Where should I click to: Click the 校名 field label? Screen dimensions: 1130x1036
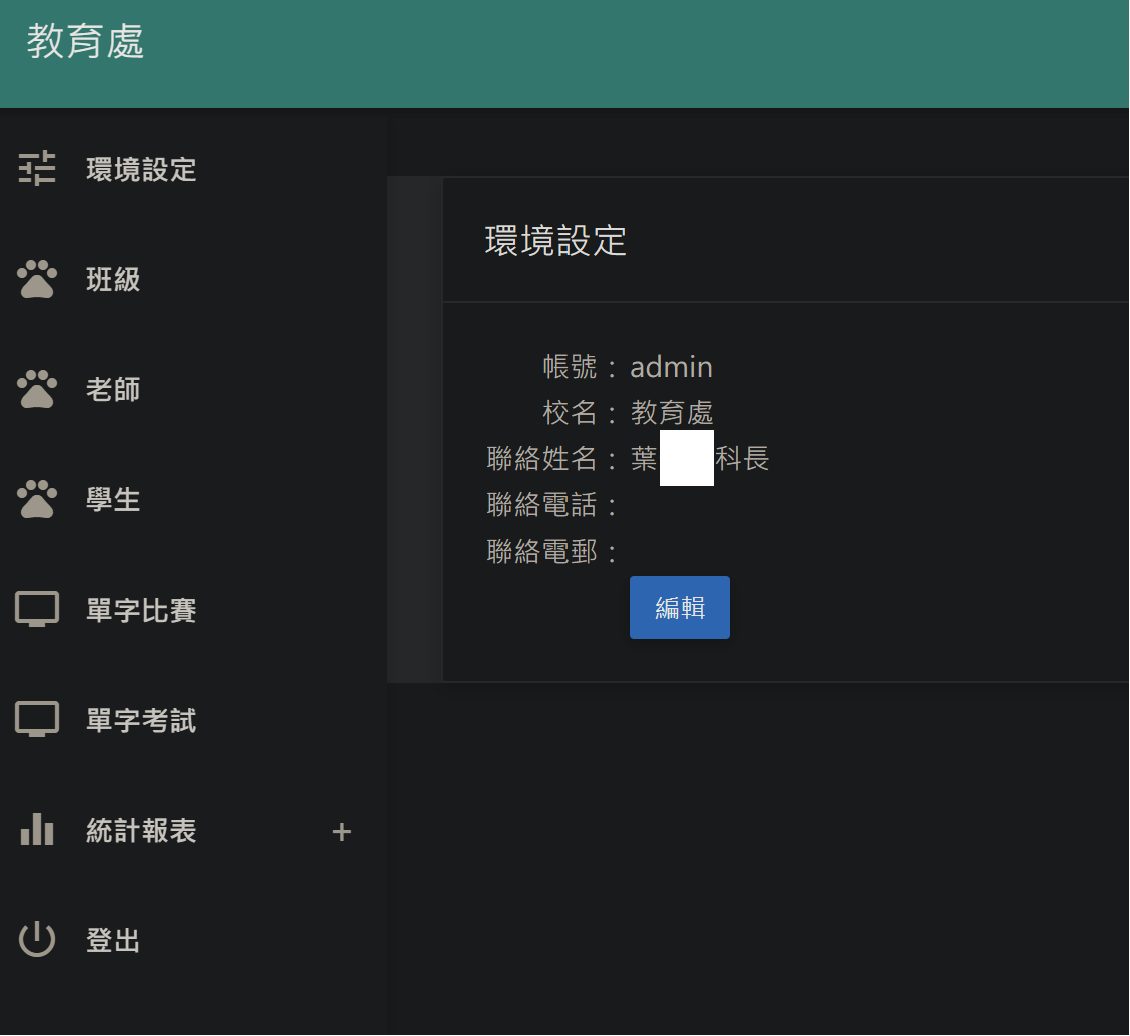[x=570, y=414]
